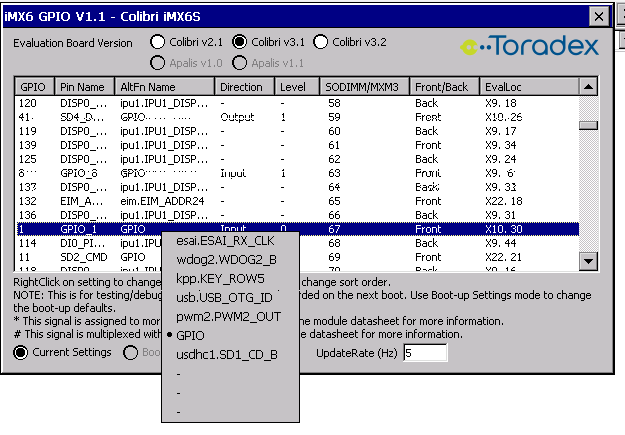Click the scroll up arrow of the list
This screenshot has height=435, width=625.
point(588,87)
